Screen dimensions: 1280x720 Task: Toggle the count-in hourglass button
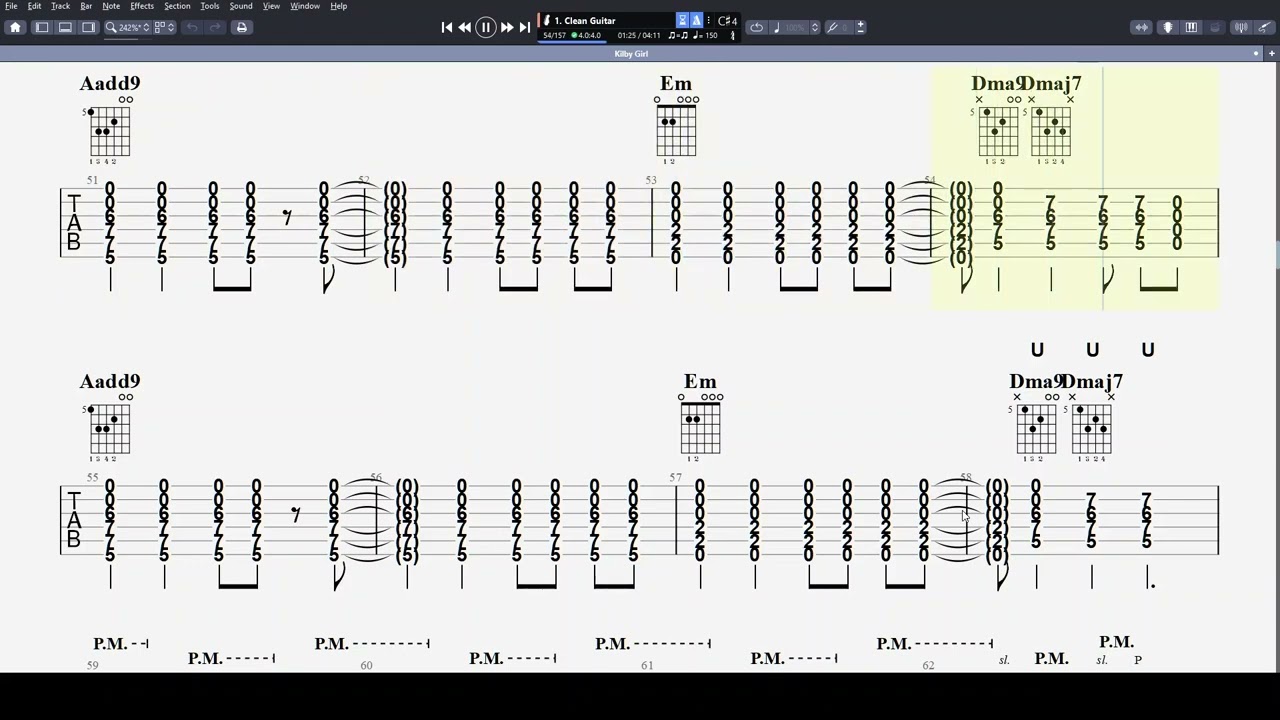point(683,20)
